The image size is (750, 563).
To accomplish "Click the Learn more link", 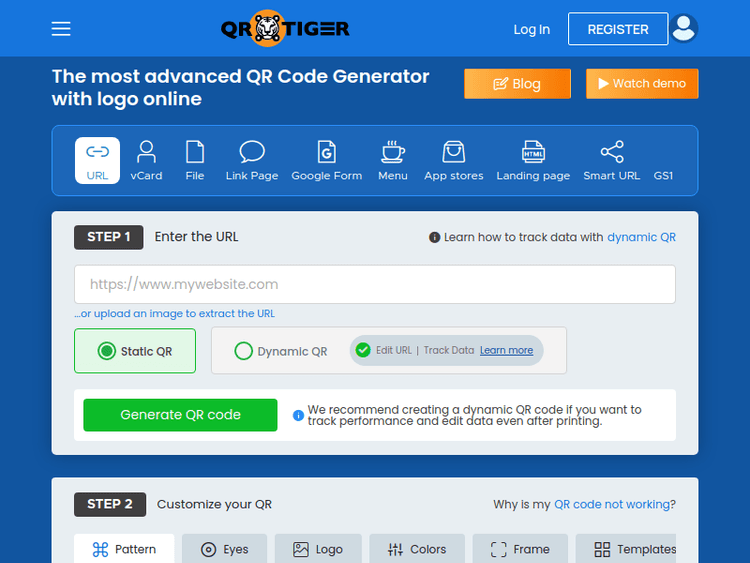I will point(507,350).
